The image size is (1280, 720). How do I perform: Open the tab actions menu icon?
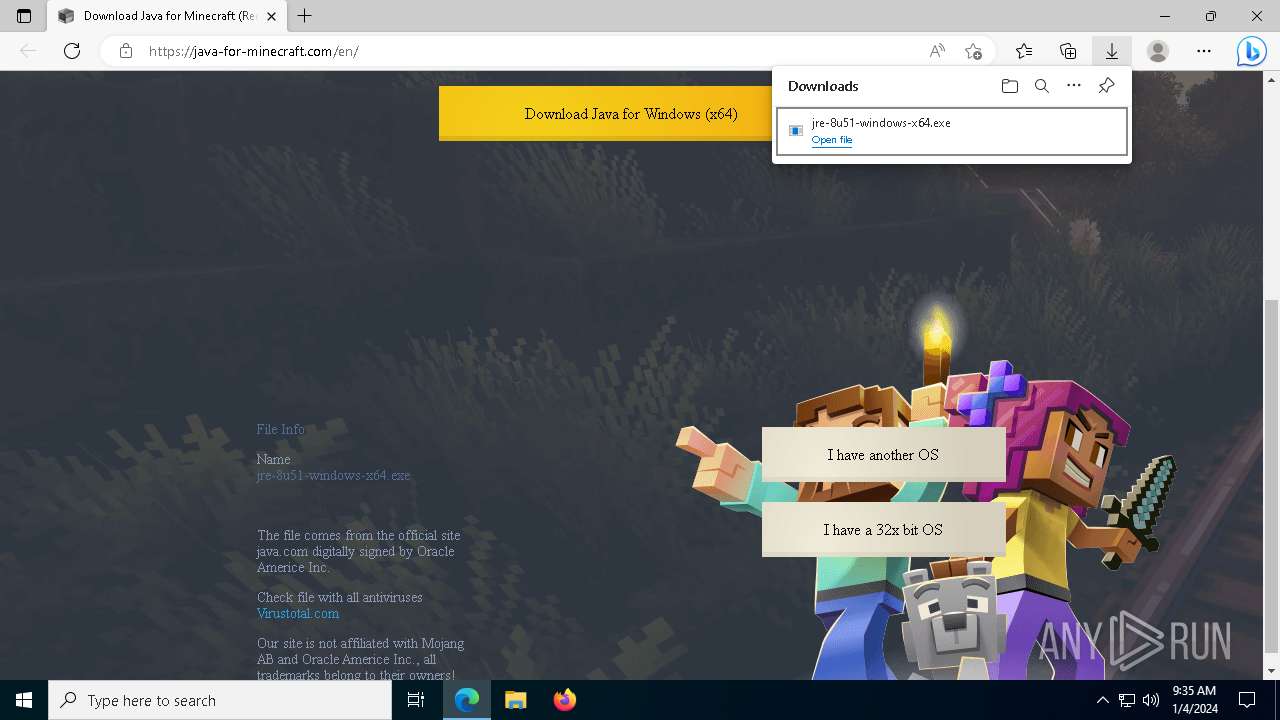(x=24, y=16)
